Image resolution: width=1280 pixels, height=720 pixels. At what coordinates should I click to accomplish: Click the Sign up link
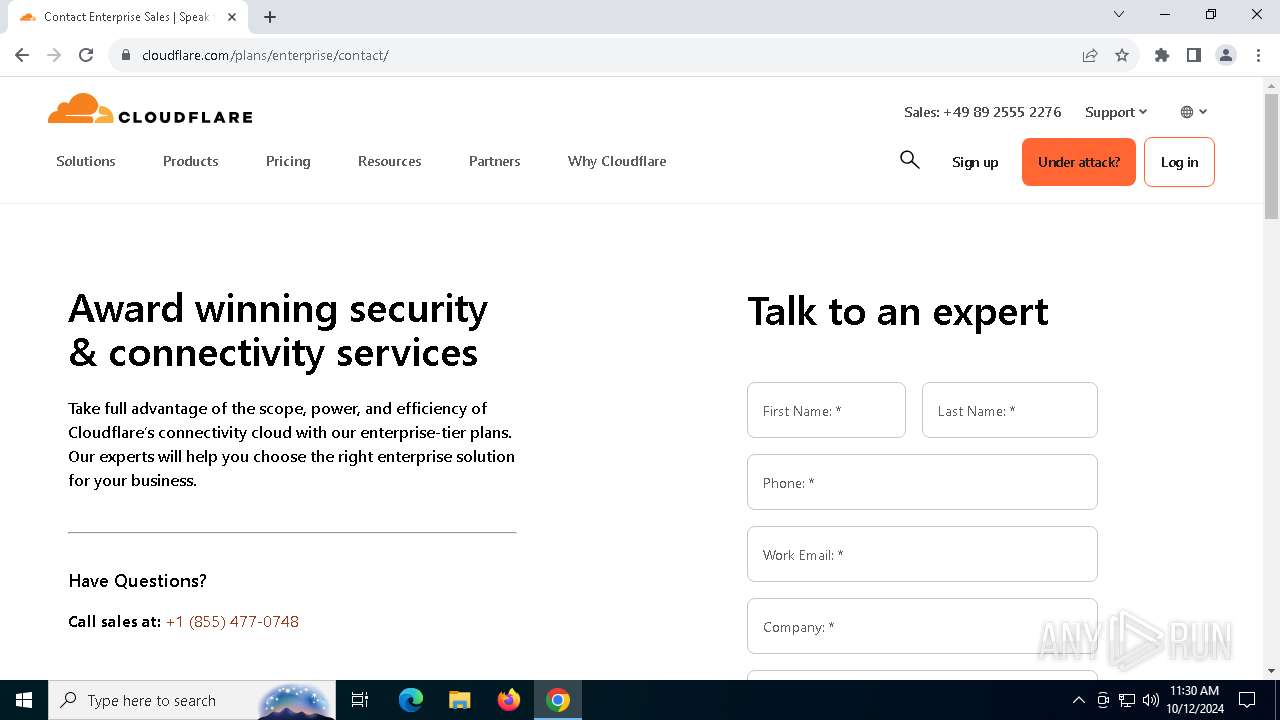click(975, 162)
